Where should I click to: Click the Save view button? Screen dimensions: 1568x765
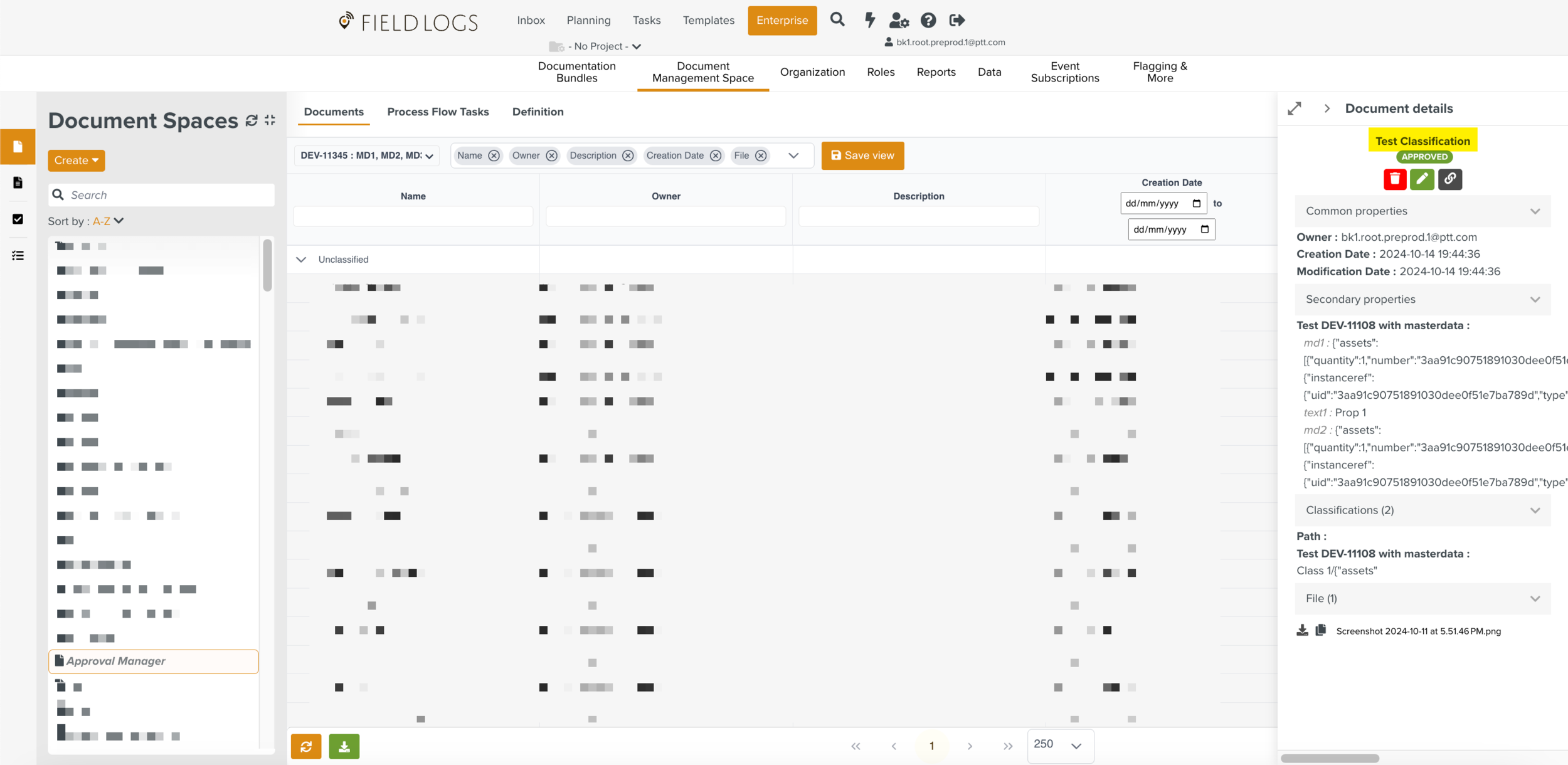(x=862, y=156)
